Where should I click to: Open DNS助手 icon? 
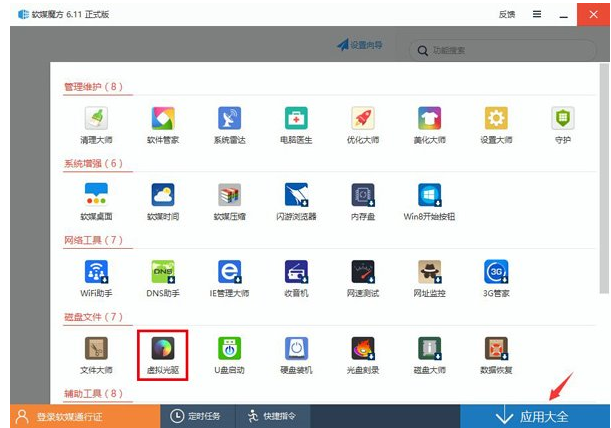(x=163, y=279)
